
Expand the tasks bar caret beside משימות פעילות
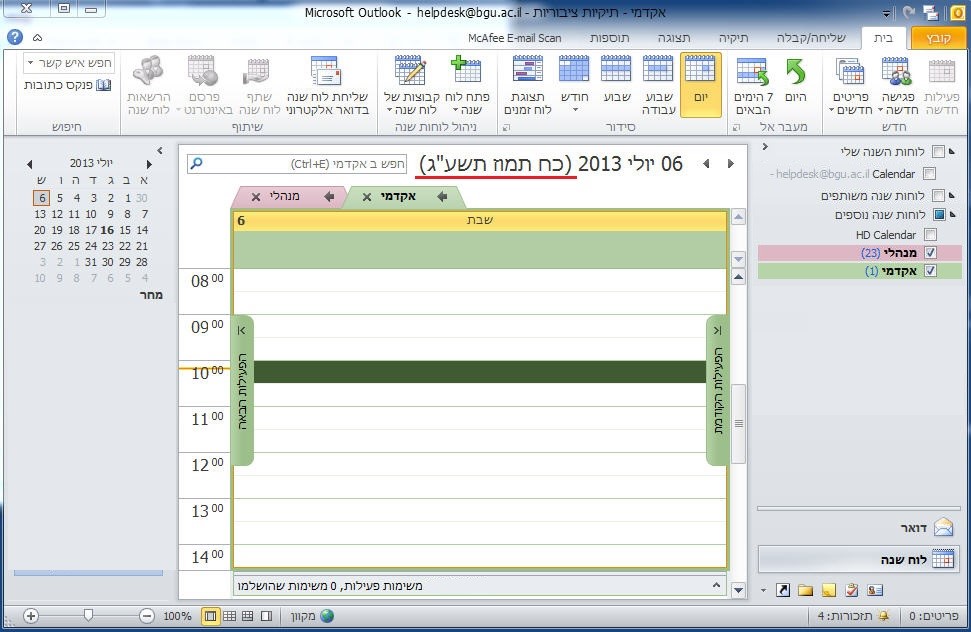click(716, 585)
